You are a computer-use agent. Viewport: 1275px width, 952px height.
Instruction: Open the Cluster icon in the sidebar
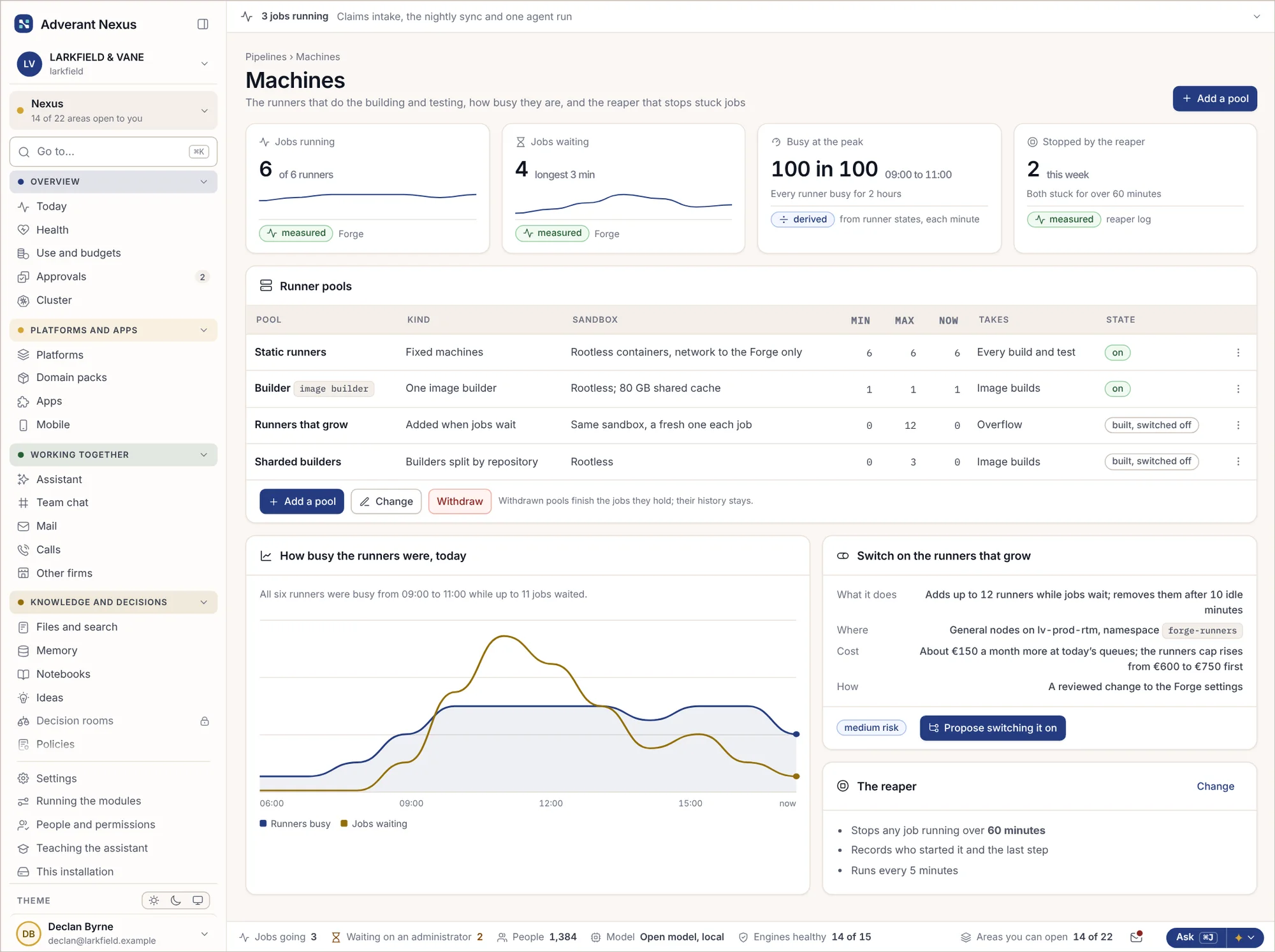[24, 301]
